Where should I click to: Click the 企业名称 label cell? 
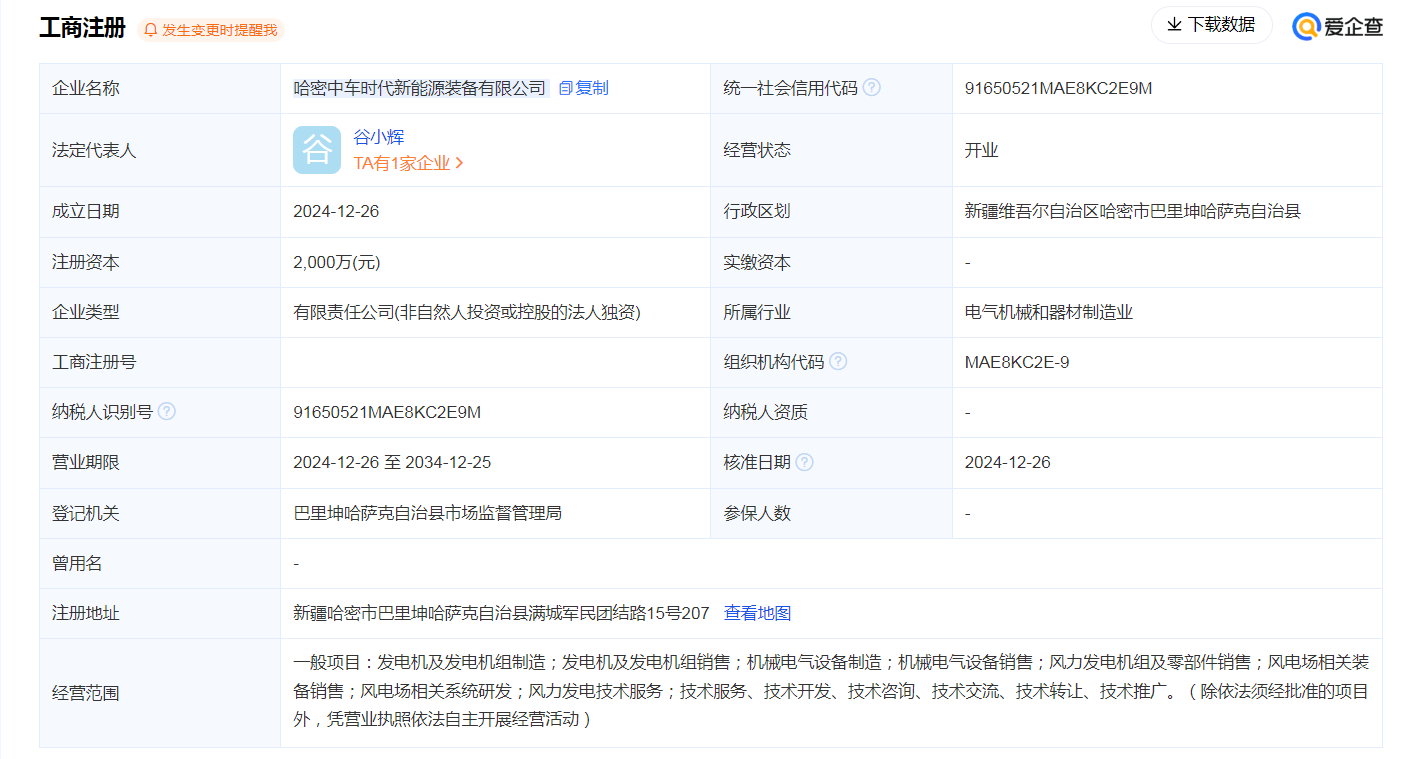[160, 88]
